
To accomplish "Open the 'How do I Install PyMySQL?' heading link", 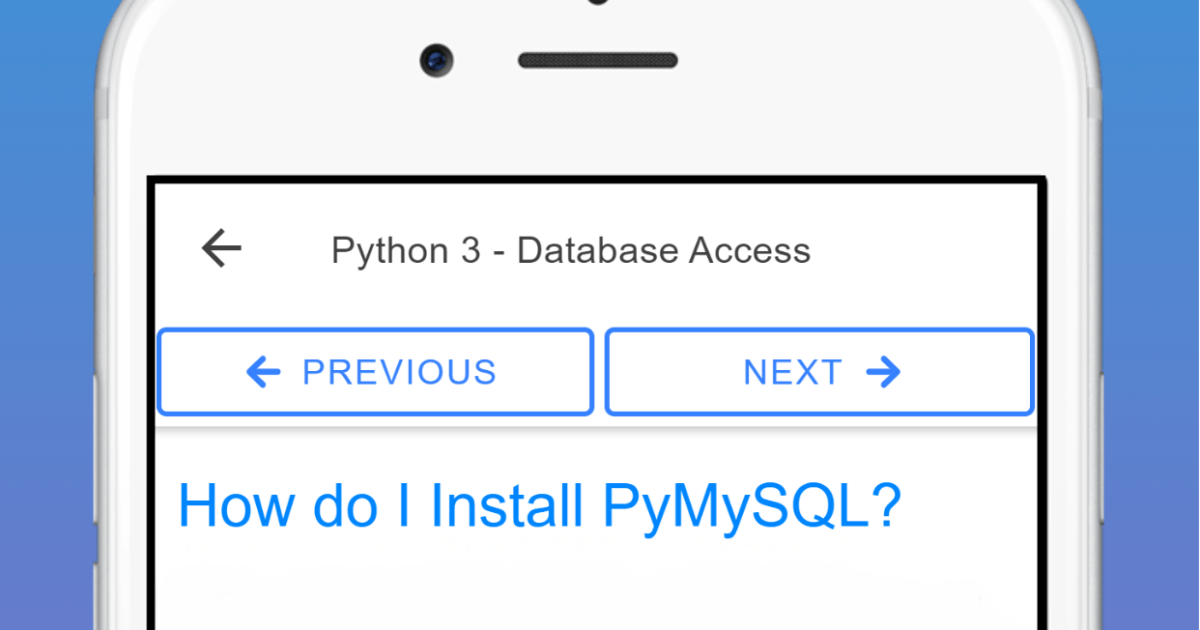I will coord(539,505).
